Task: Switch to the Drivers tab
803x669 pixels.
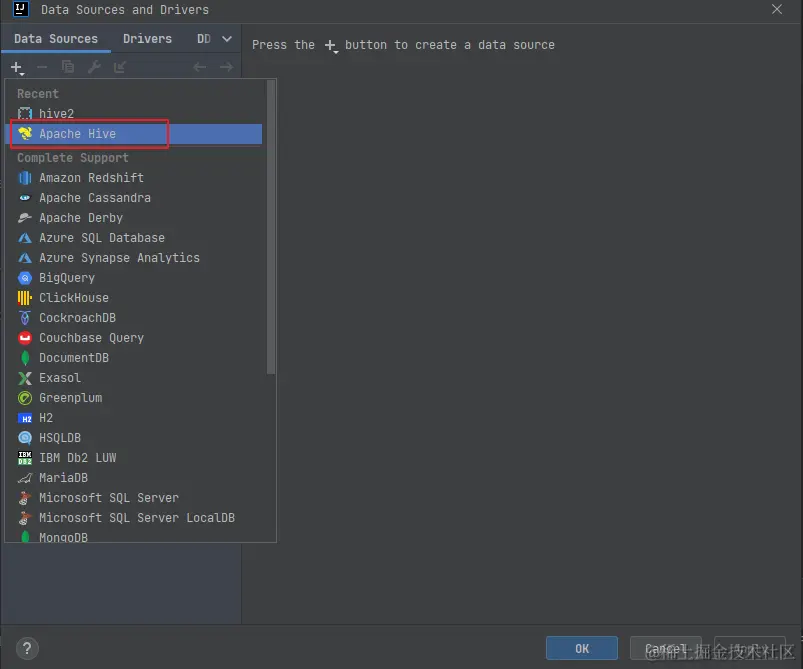Action: point(147,39)
